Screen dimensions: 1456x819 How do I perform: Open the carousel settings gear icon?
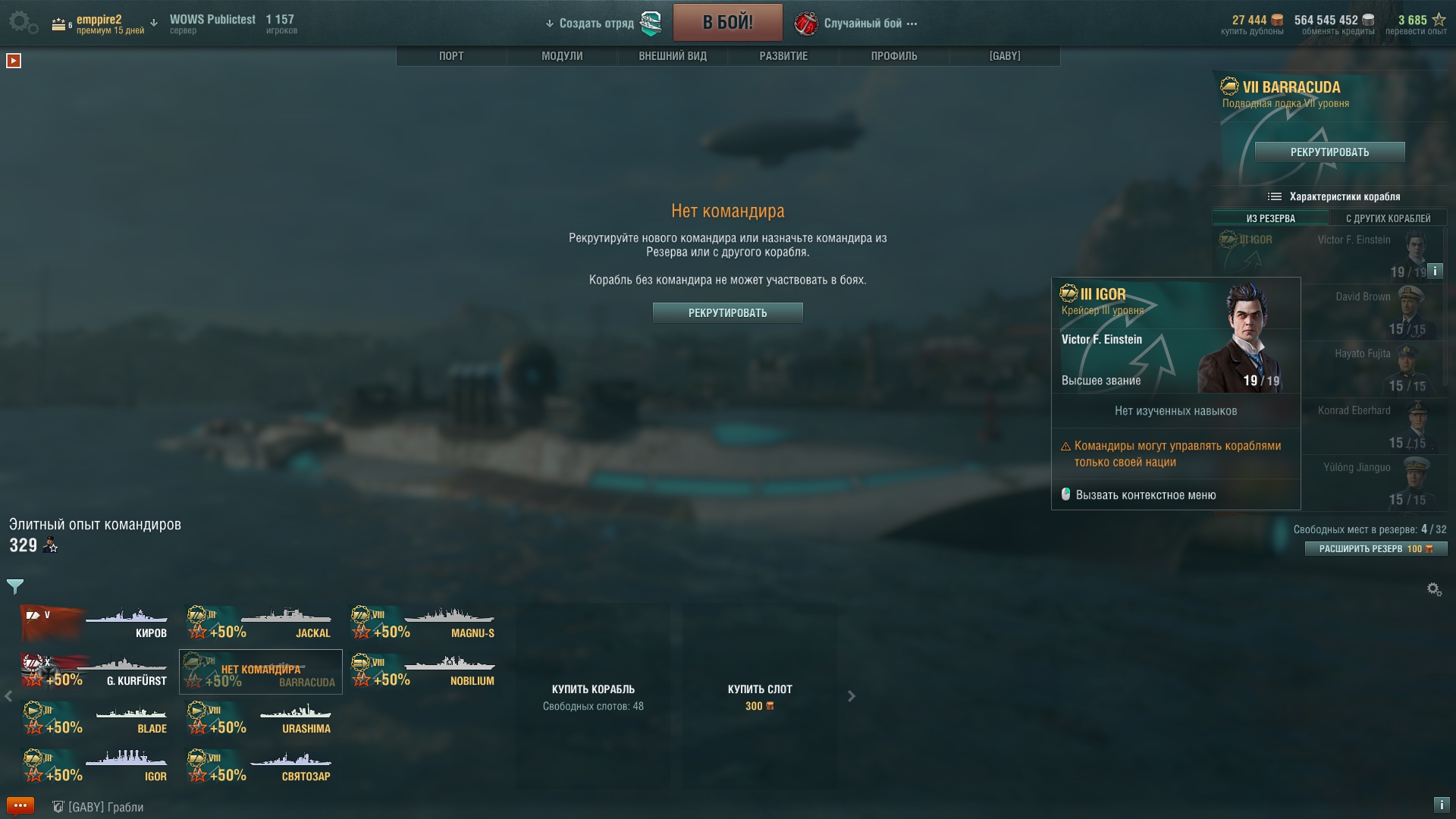coord(1434,589)
